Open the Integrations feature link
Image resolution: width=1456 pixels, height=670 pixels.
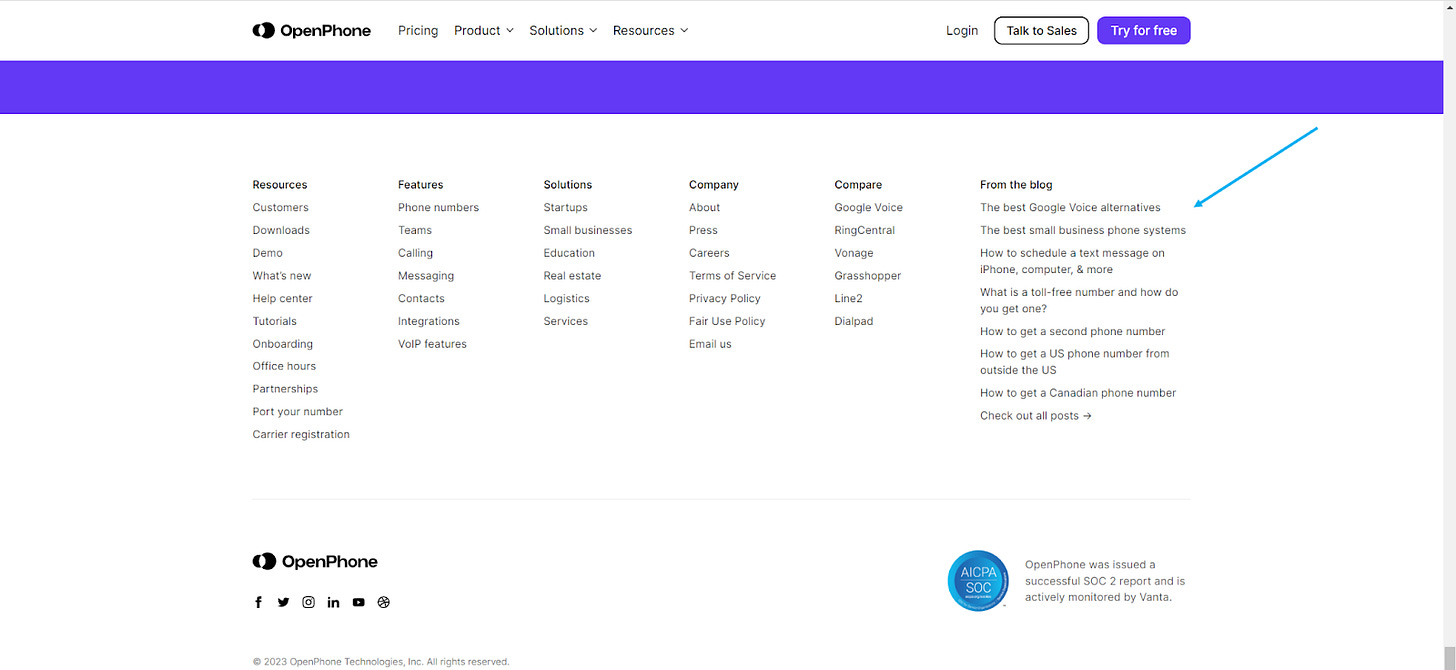pyautogui.click(x=429, y=321)
